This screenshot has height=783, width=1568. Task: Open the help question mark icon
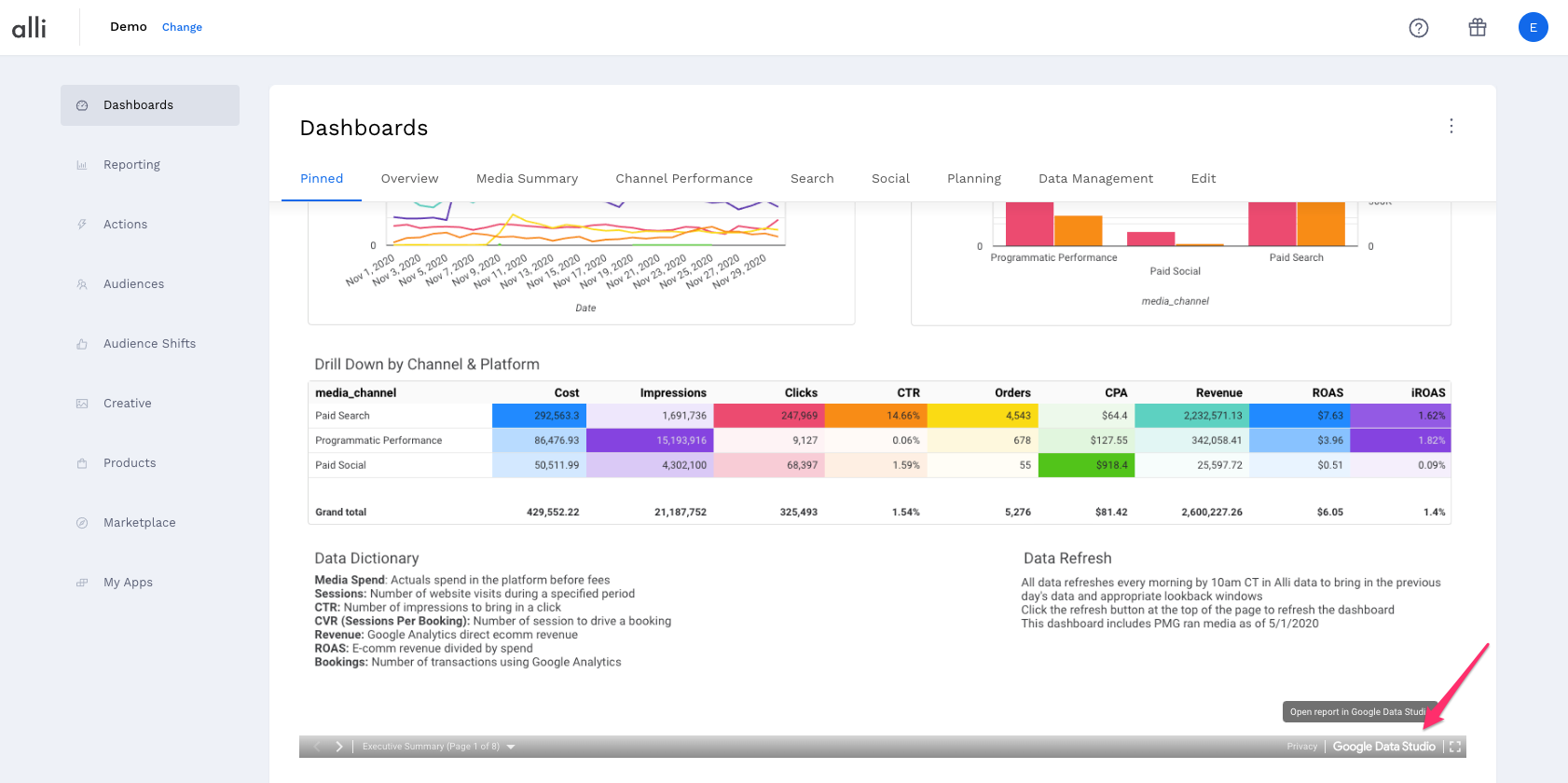(1418, 28)
